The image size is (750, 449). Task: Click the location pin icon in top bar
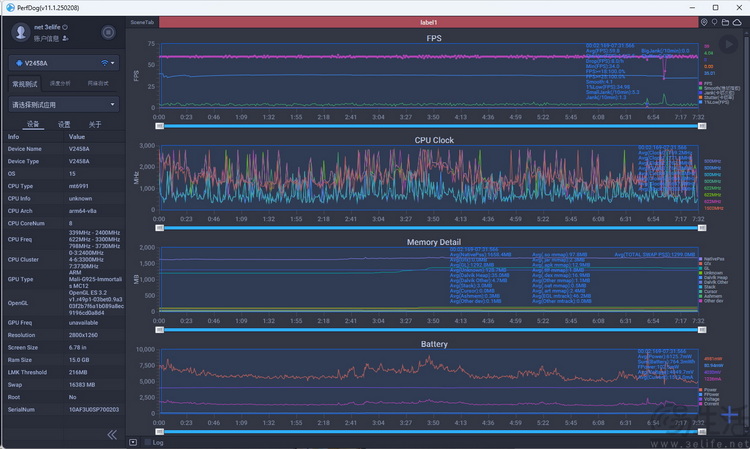click(704, 21)
